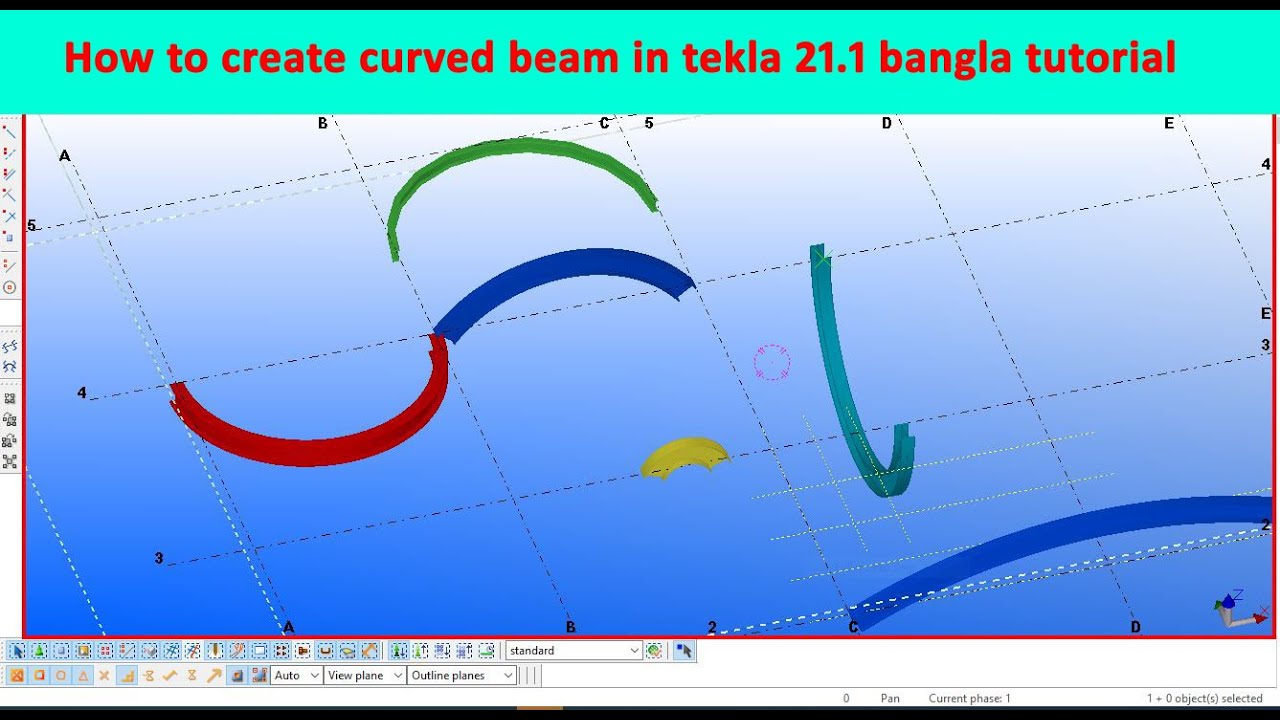The width and height of the screenshot is (1280, 720).
Task: Click the snap to geometry lines icon
Action: tap(260, 675)
